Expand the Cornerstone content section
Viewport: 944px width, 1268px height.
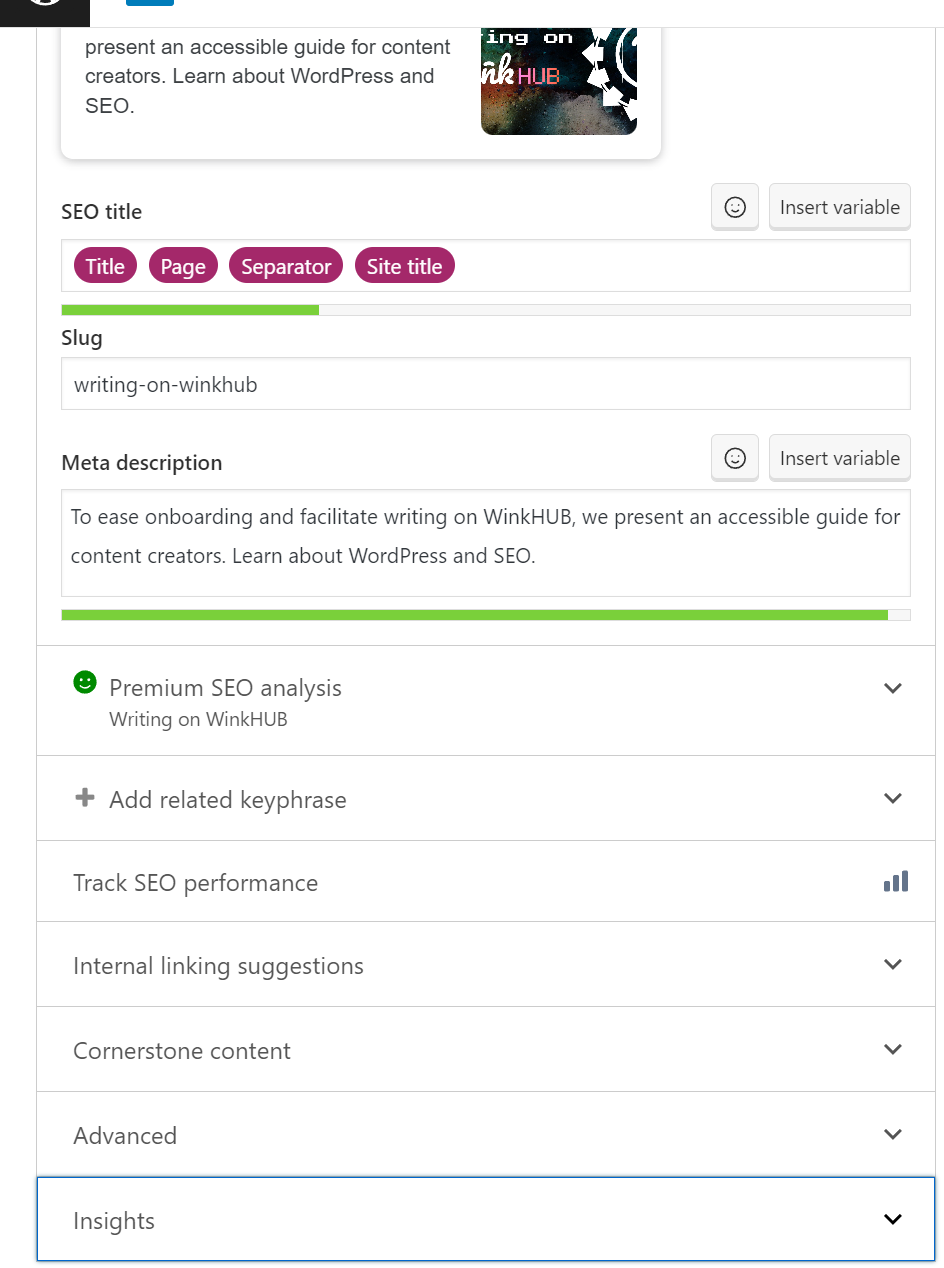pos(486,1049)
